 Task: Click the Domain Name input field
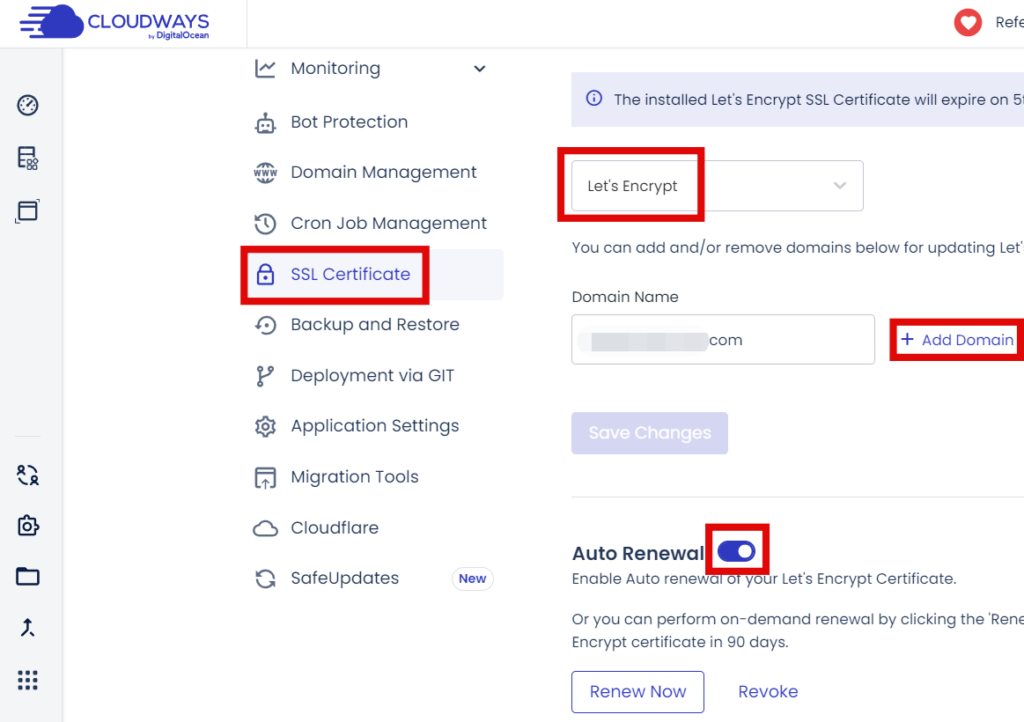pyautogui.click(x=723, y=339)
